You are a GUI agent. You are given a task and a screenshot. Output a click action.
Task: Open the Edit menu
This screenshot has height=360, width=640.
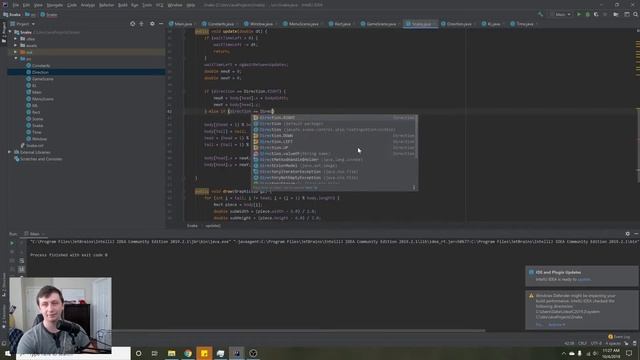(26, 5)
